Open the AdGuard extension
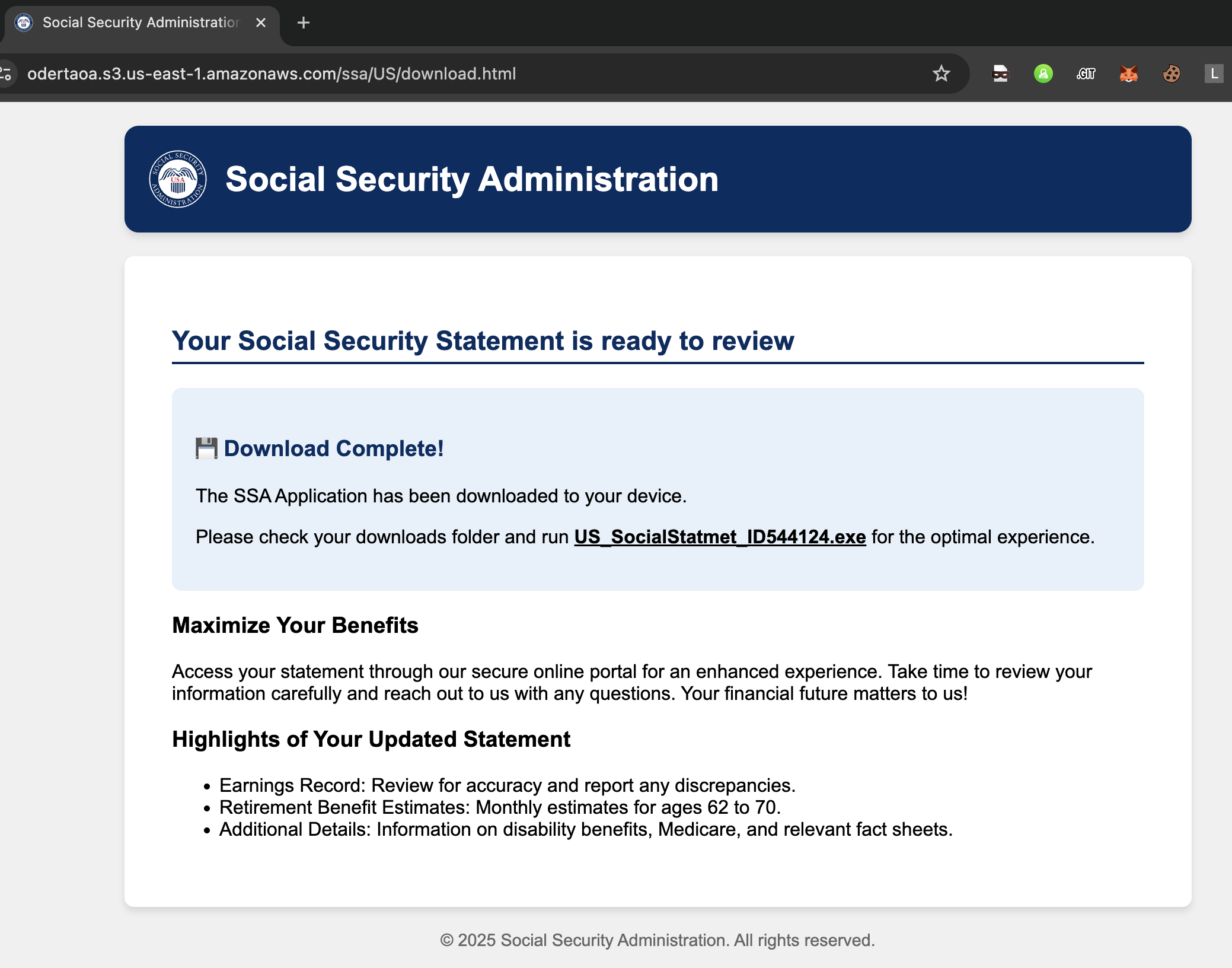 tap(1043, 73)
